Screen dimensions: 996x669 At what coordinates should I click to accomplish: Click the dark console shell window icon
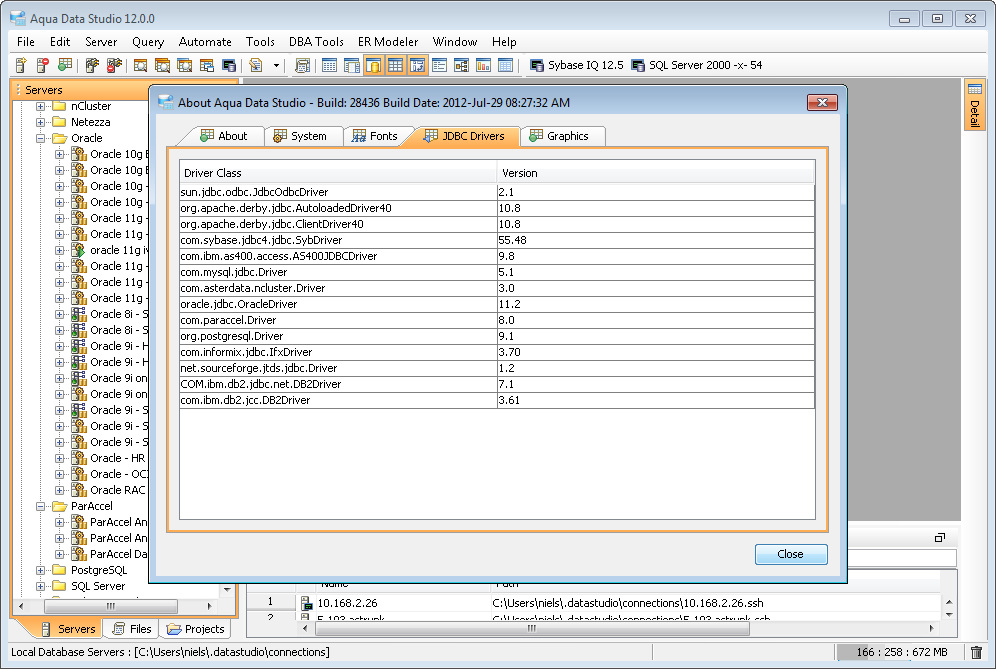229,65
